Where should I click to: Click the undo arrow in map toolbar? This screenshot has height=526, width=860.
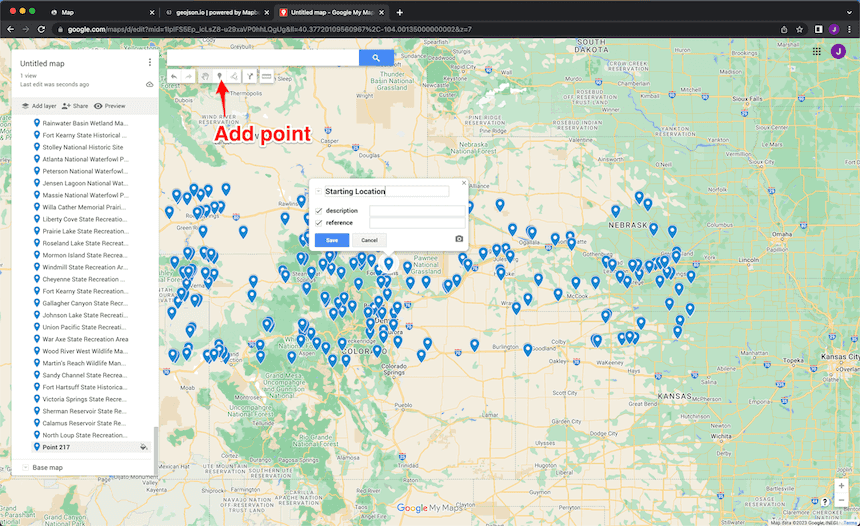coord(174,77)
